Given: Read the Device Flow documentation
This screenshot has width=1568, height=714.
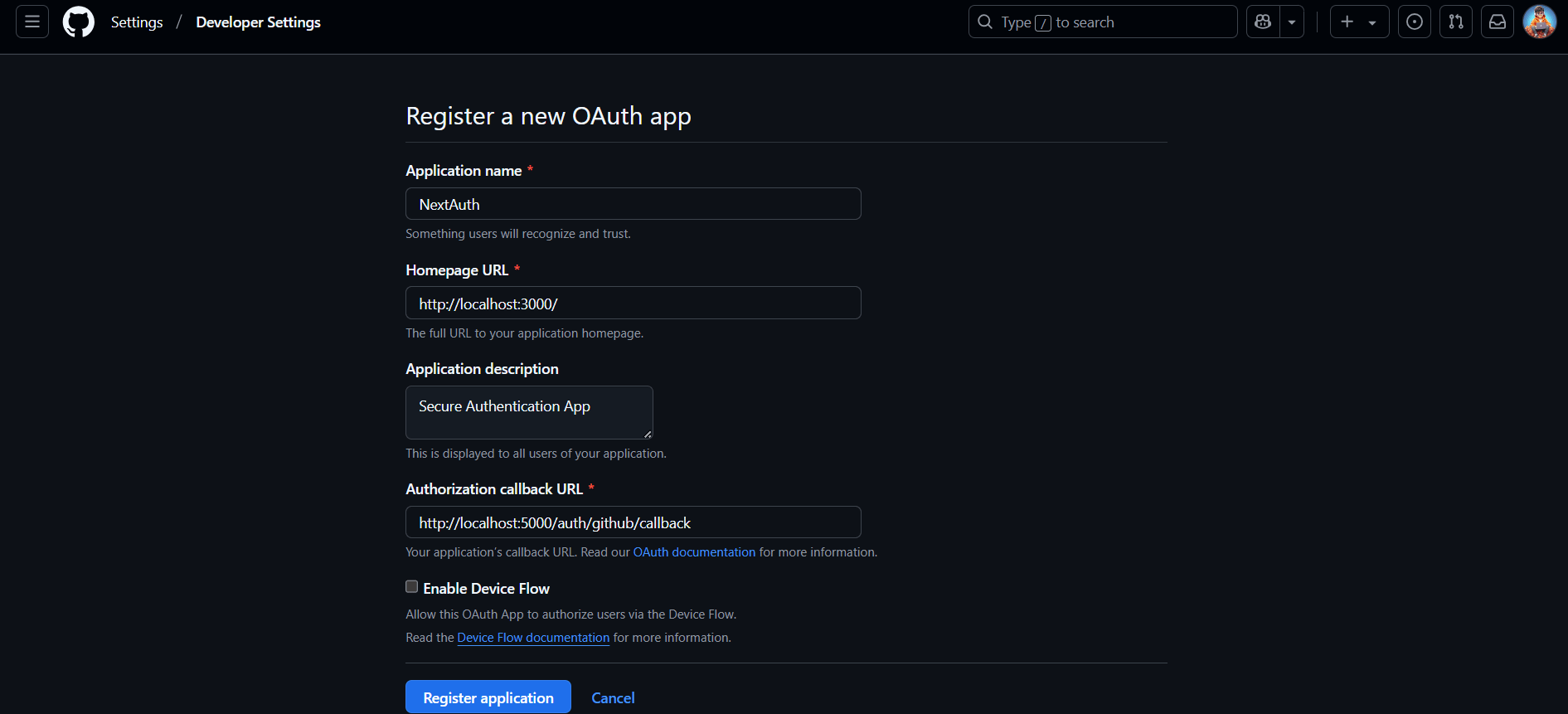Looking at the screenshot, I should point(533,637).
